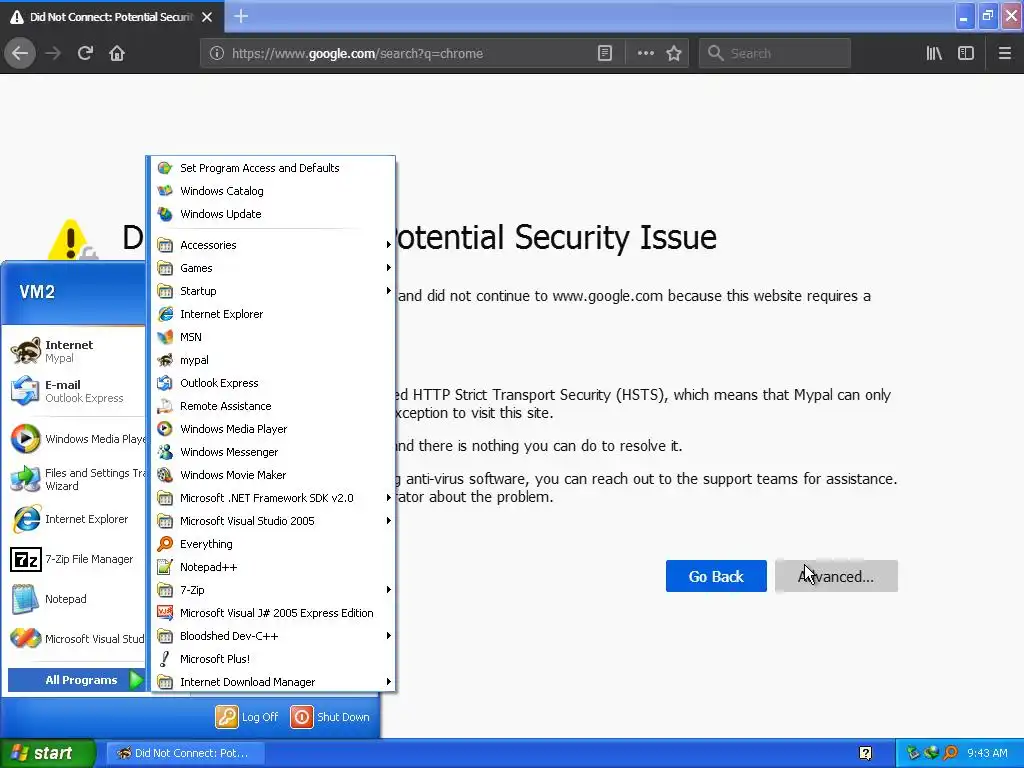Launch Windows Movie Maker
The height and width of the screenshot is (768, 1024).
point(273,475)
